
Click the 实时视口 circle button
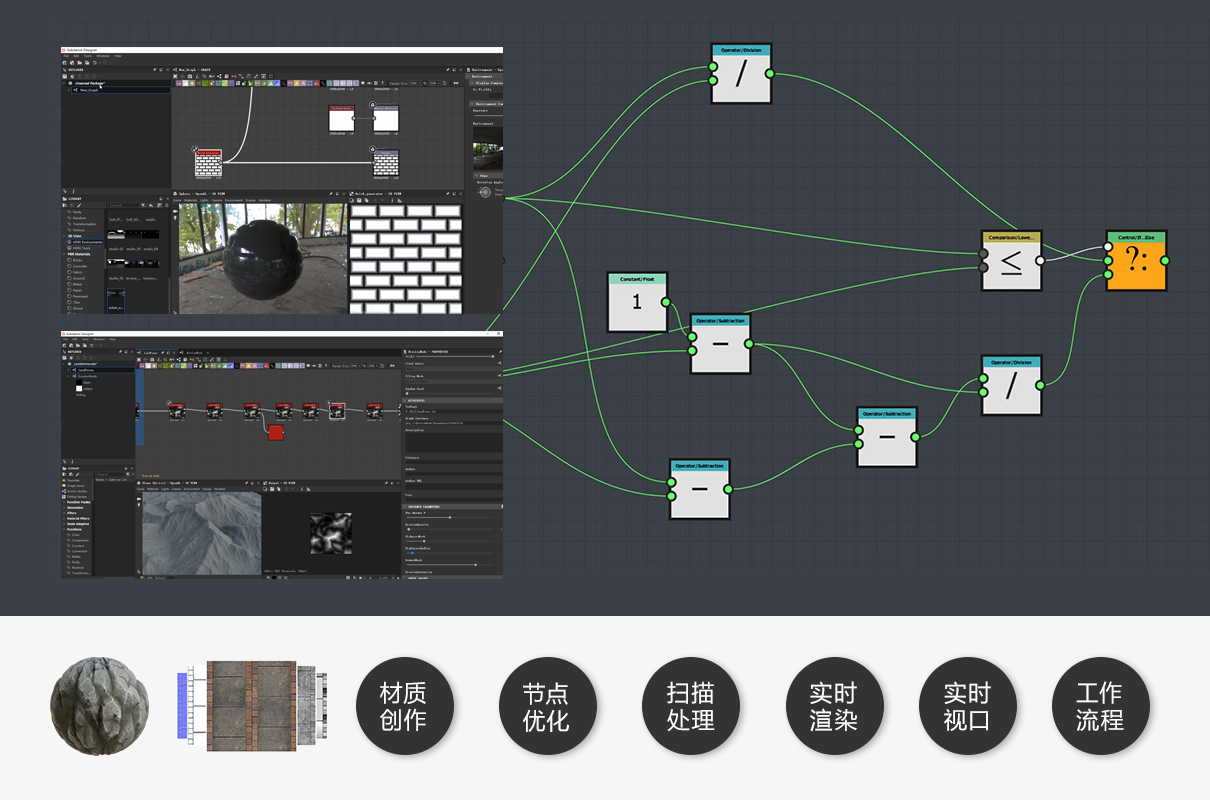point(967,706)
